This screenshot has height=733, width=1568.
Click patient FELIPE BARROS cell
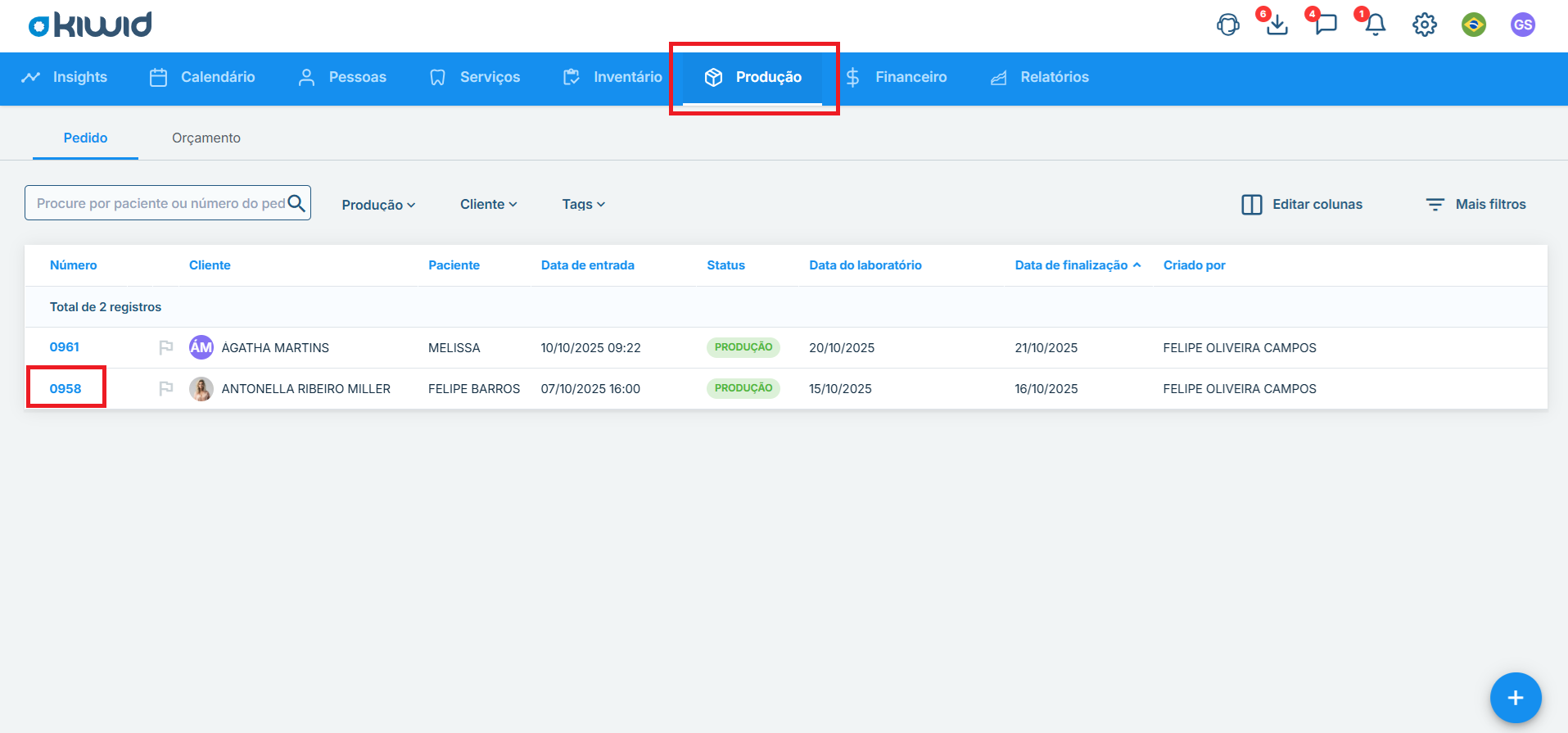tap(474, 389)
